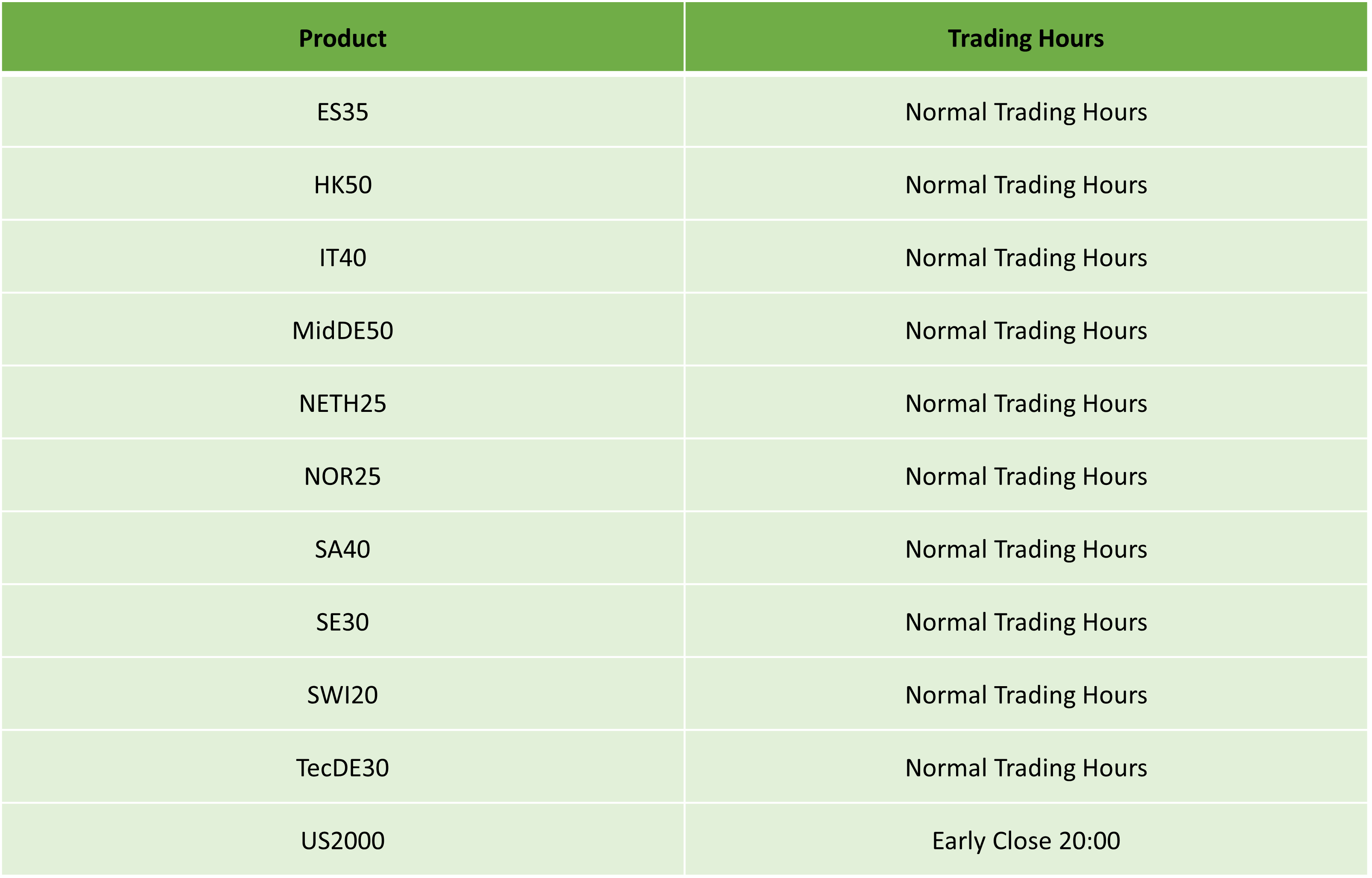Select the IT40 product cell
This screenshot has width=1372, height=878.
[x=342, y=257]
